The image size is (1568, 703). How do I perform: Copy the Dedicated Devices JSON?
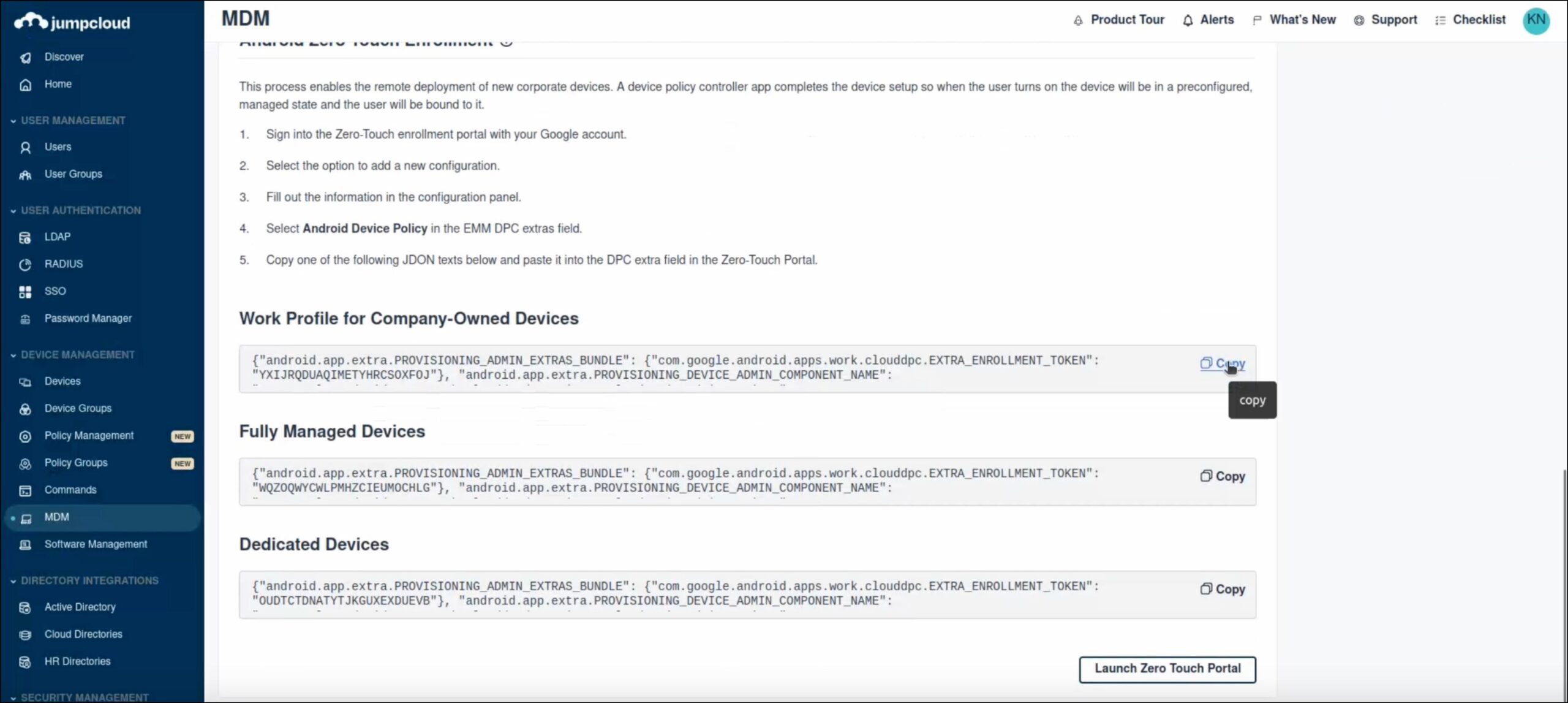1223,589
